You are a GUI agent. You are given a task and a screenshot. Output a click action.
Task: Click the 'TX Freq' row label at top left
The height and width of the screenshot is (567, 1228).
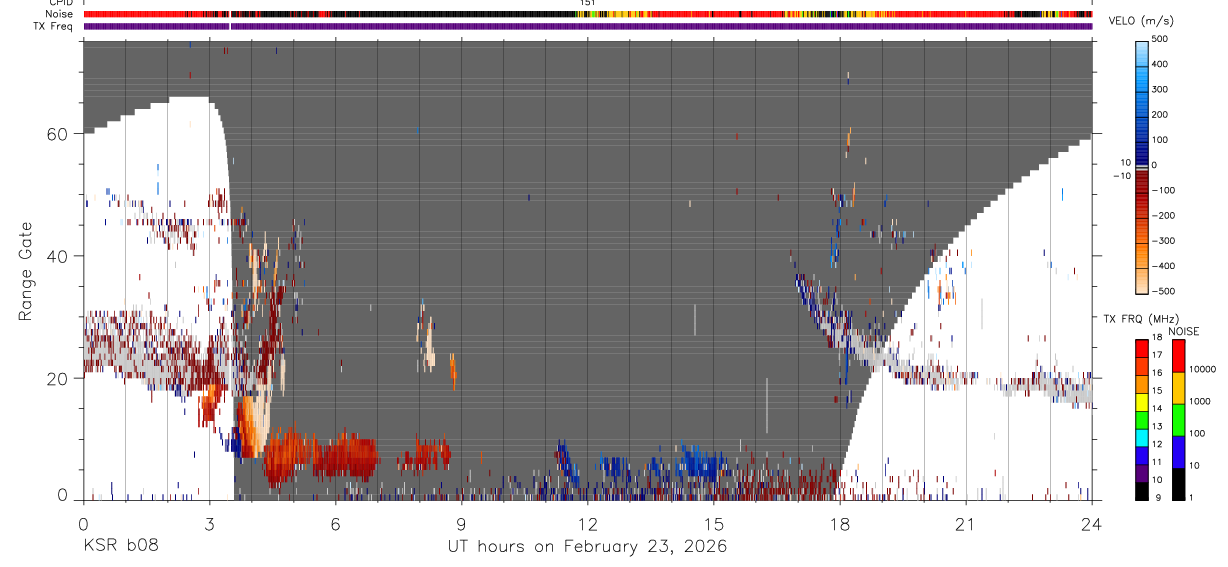coord(54,26)
